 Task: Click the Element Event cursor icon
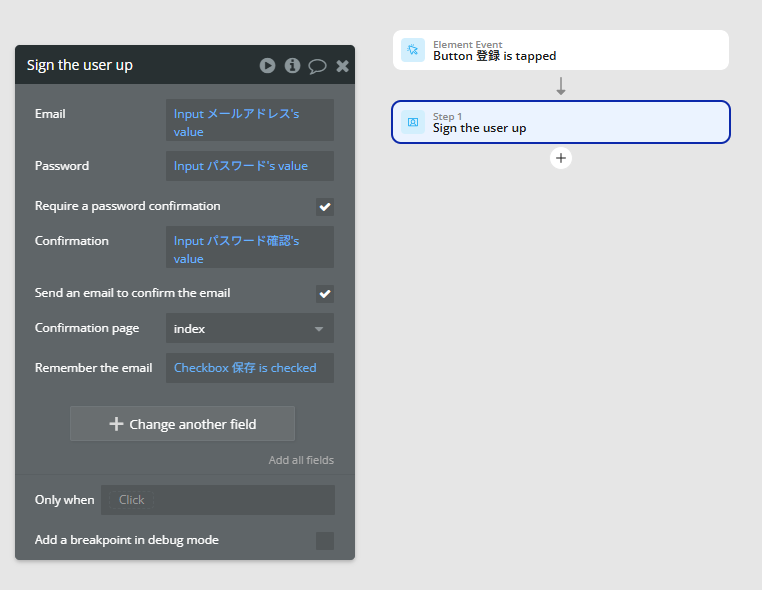coord(413,50)
